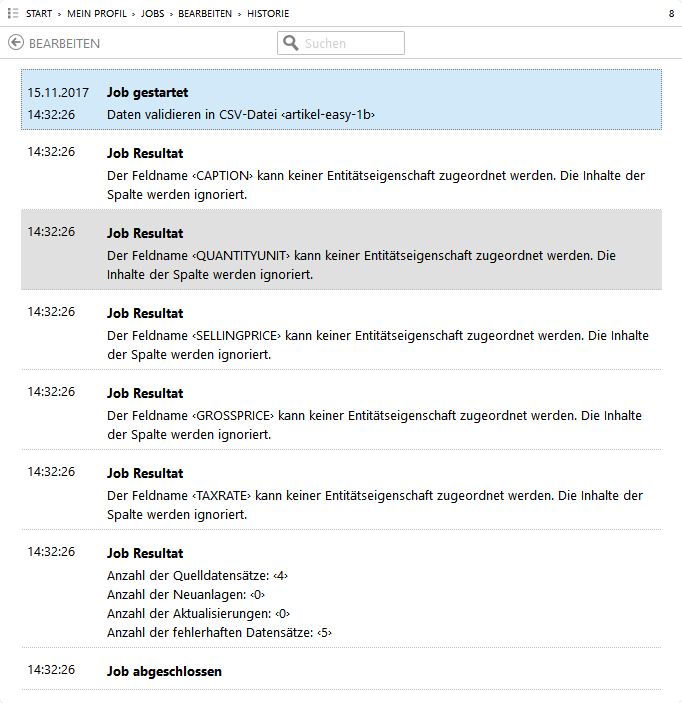
Task: Select the SELLINGPRICE result entry
Action: pyautogui.click(x=341, y=330)
